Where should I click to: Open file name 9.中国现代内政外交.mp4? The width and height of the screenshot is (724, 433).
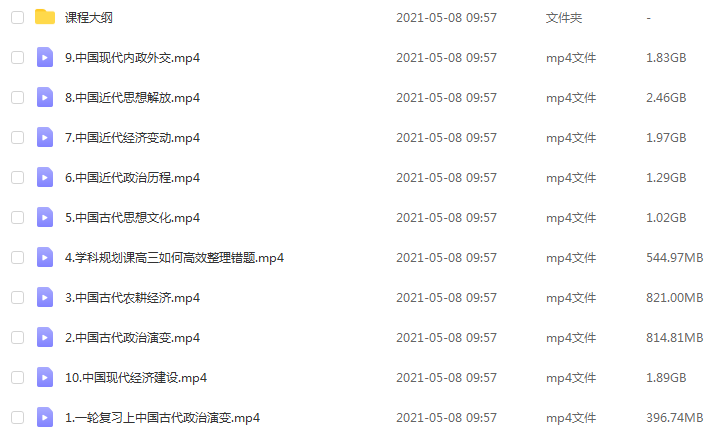[x=133, y=58]
